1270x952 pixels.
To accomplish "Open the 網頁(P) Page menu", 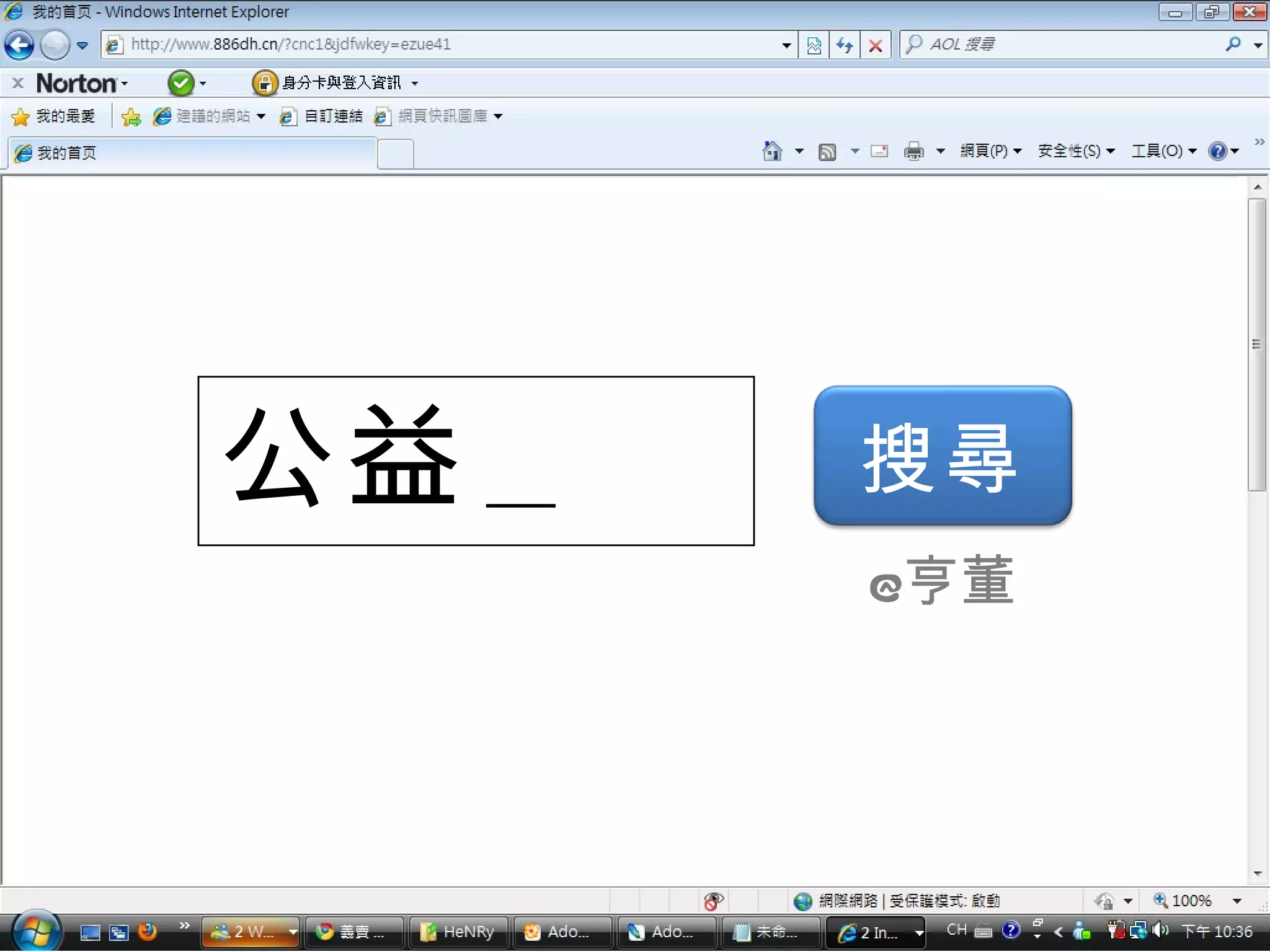I will (990, 151).
